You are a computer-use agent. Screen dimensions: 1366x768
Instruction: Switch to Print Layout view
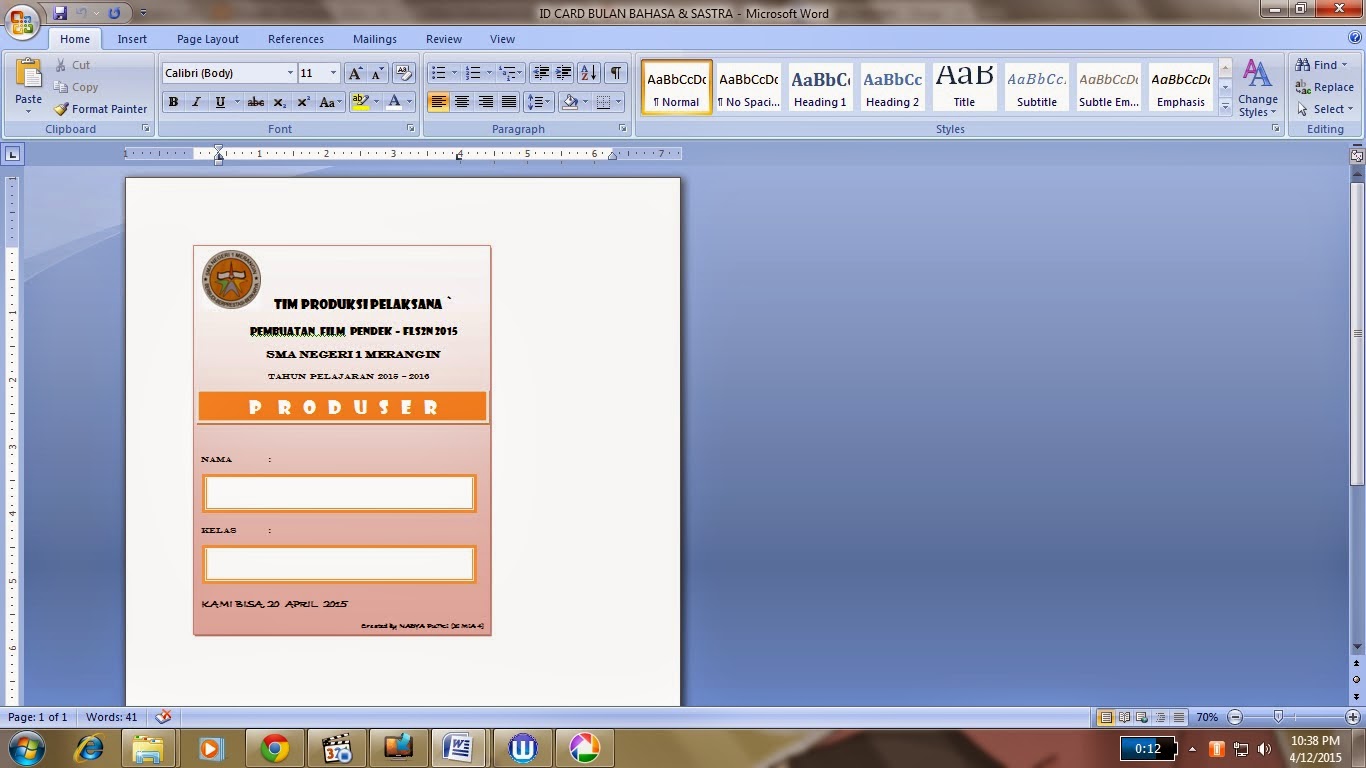coord(1106,717)
